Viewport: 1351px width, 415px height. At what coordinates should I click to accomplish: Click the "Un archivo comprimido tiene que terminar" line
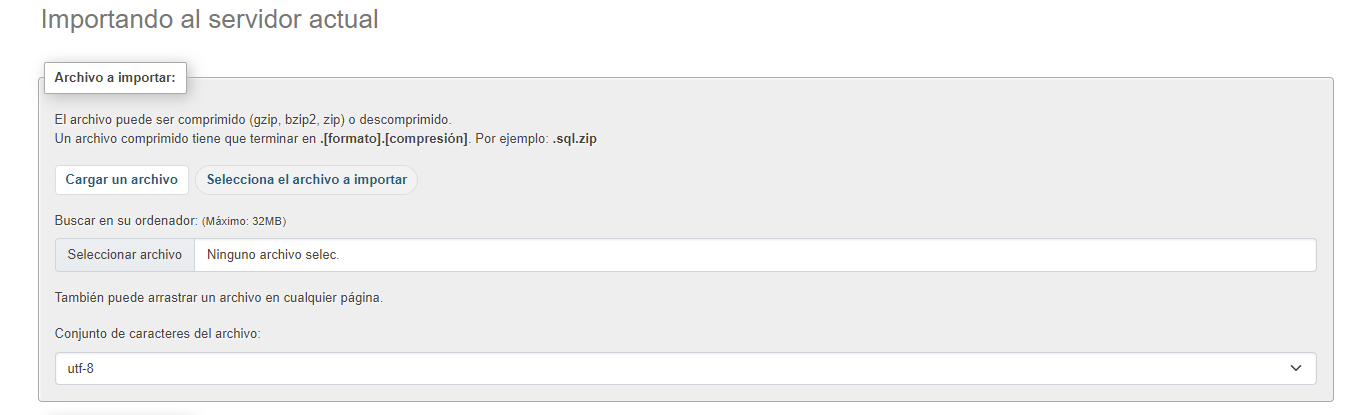[x=176, y=138]
